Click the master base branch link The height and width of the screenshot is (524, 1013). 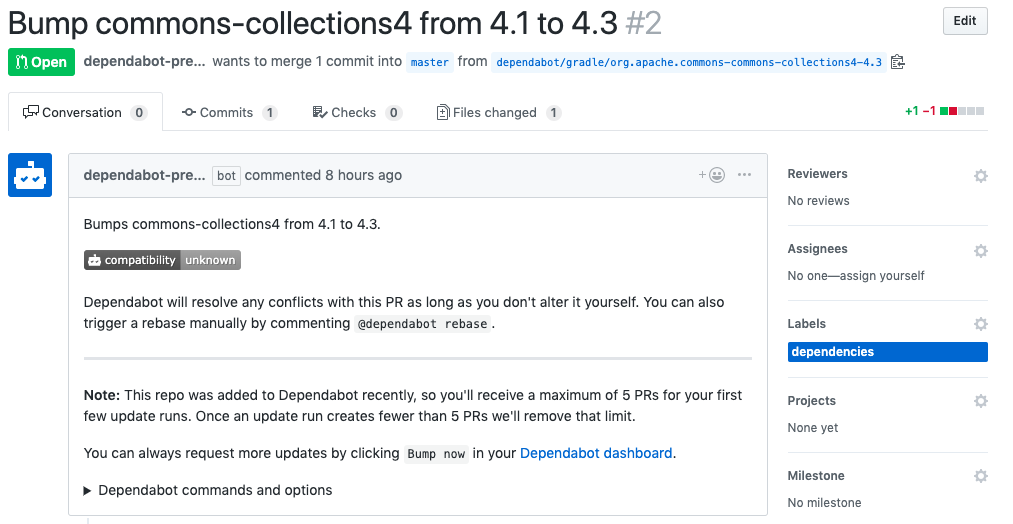pyautogui.click(x=430, y=62)
